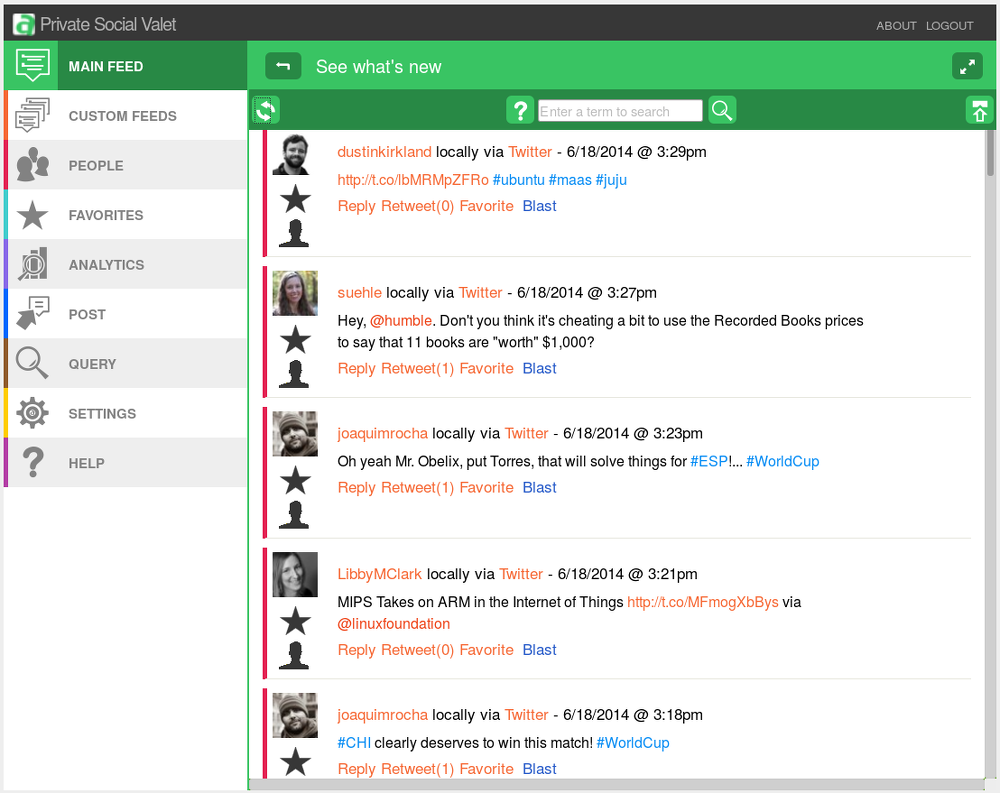Toggle fullscreen with the expand icon
The image size is (1000, 793).
point(967,66)
